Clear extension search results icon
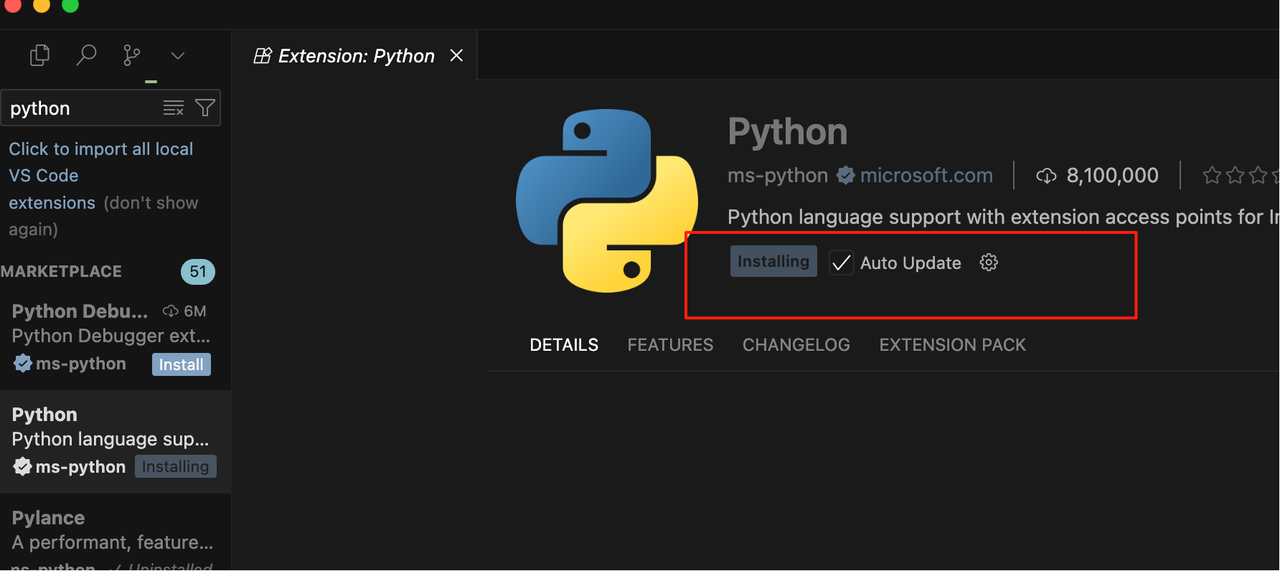This screenshot has width=1280, height=571. pos(173,108)
